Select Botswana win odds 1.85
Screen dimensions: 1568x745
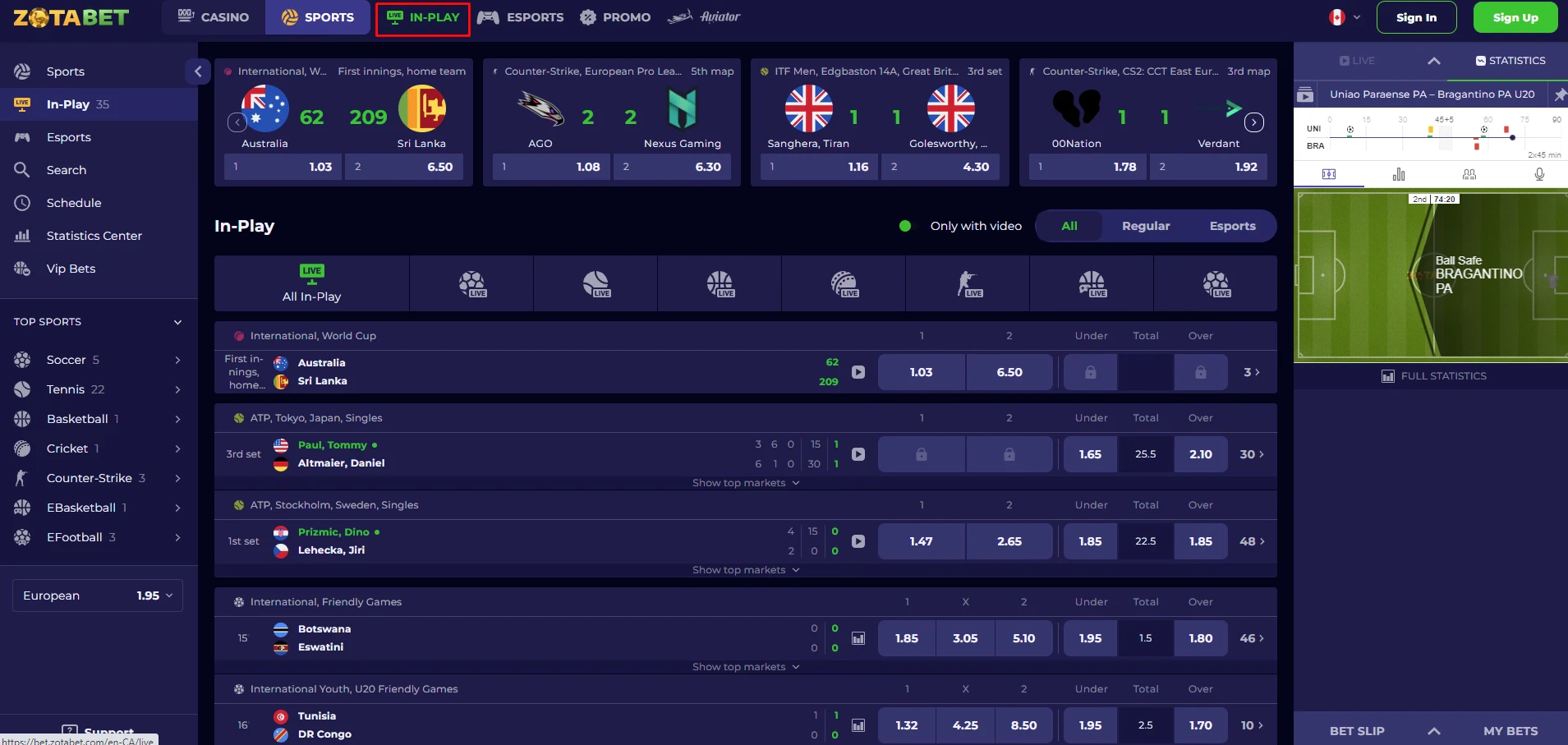[907, 638]
